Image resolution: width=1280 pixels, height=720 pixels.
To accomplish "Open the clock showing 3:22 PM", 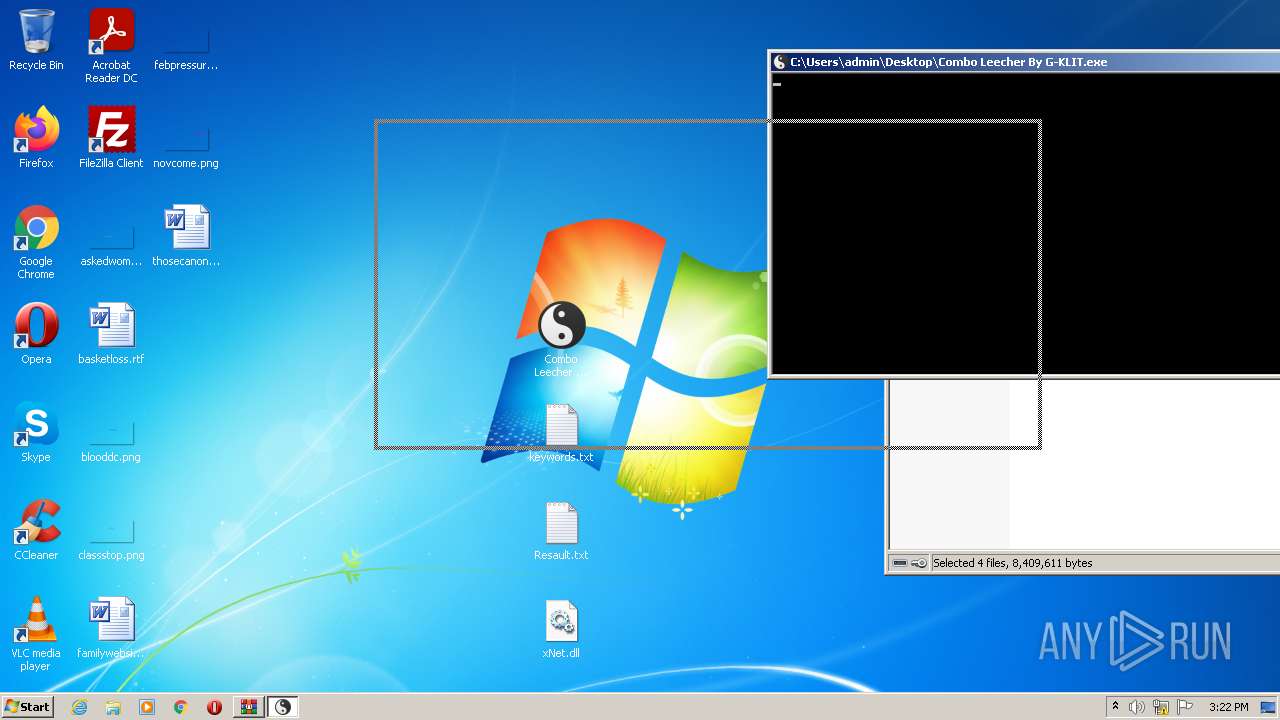I will 1228,707.
